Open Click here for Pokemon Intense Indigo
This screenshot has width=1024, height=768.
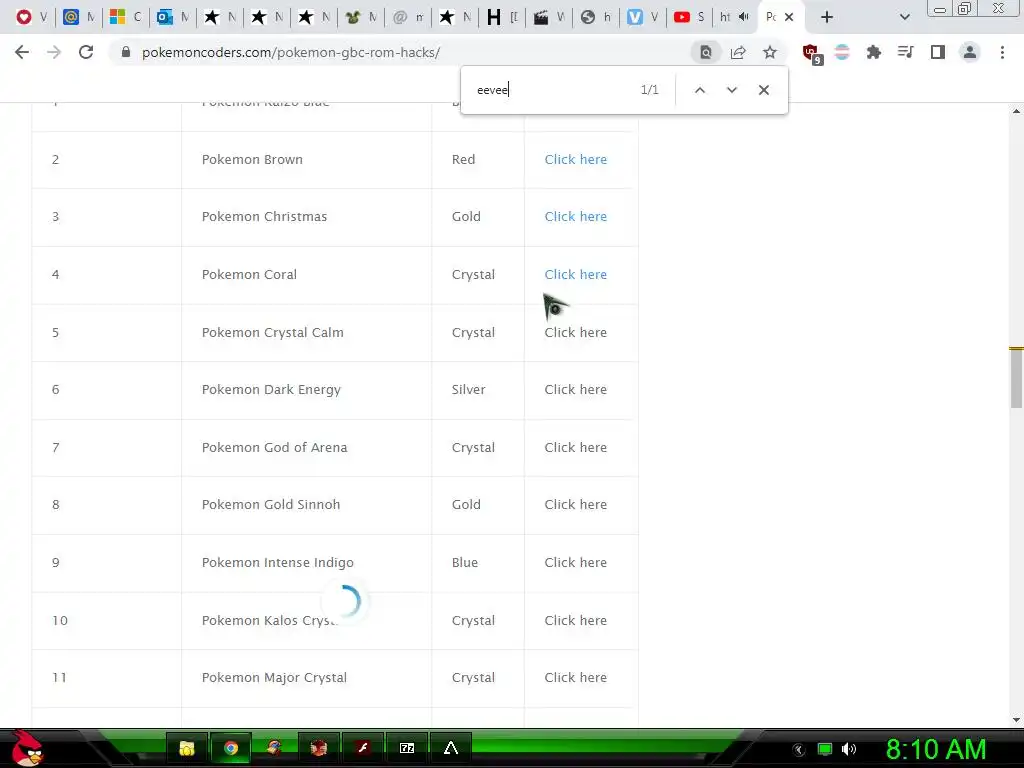click(575, 562)
